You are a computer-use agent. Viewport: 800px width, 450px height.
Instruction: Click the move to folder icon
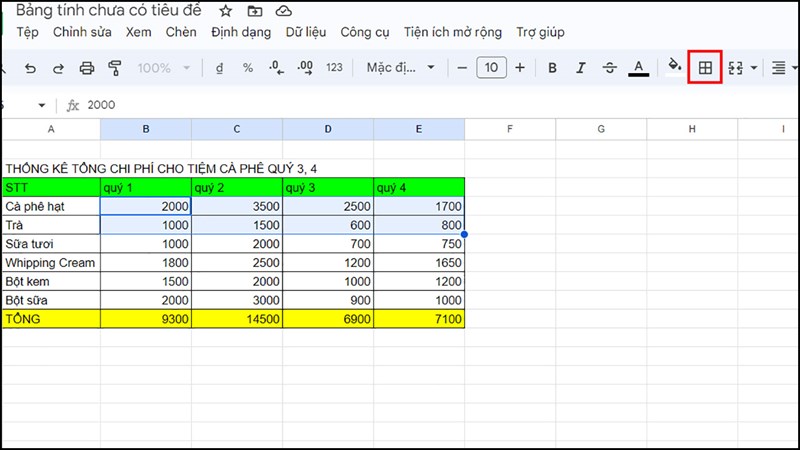pyautogui.click(x=255, y=11)
